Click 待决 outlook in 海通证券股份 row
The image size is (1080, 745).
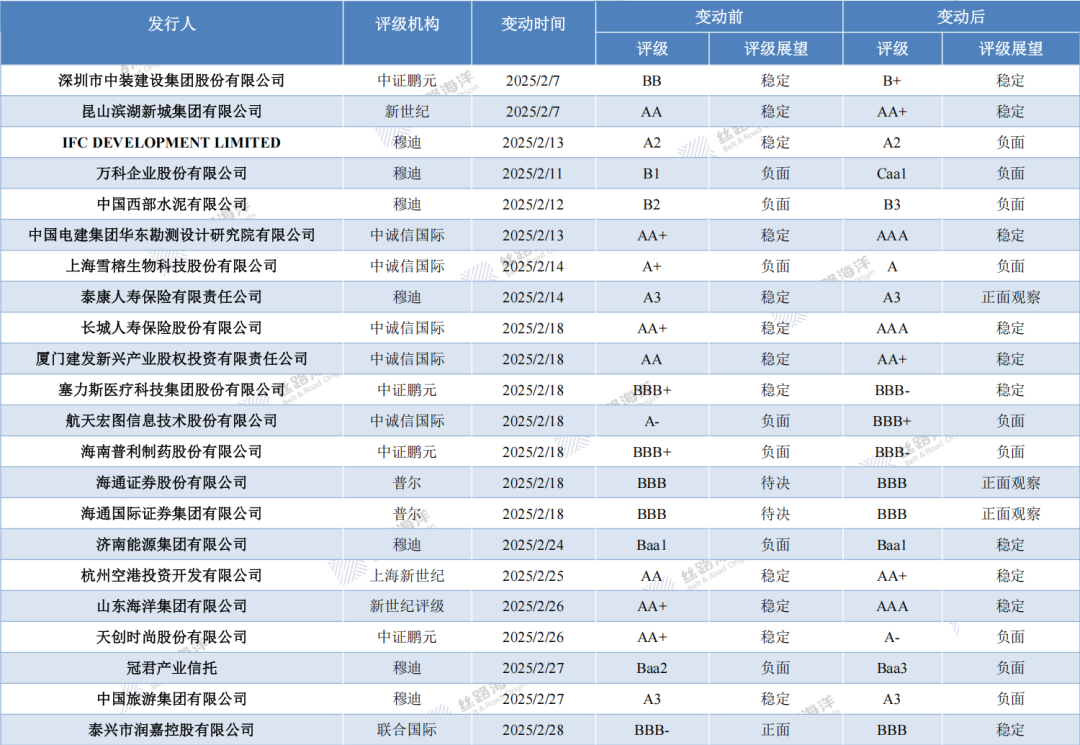tap(776, 483)
